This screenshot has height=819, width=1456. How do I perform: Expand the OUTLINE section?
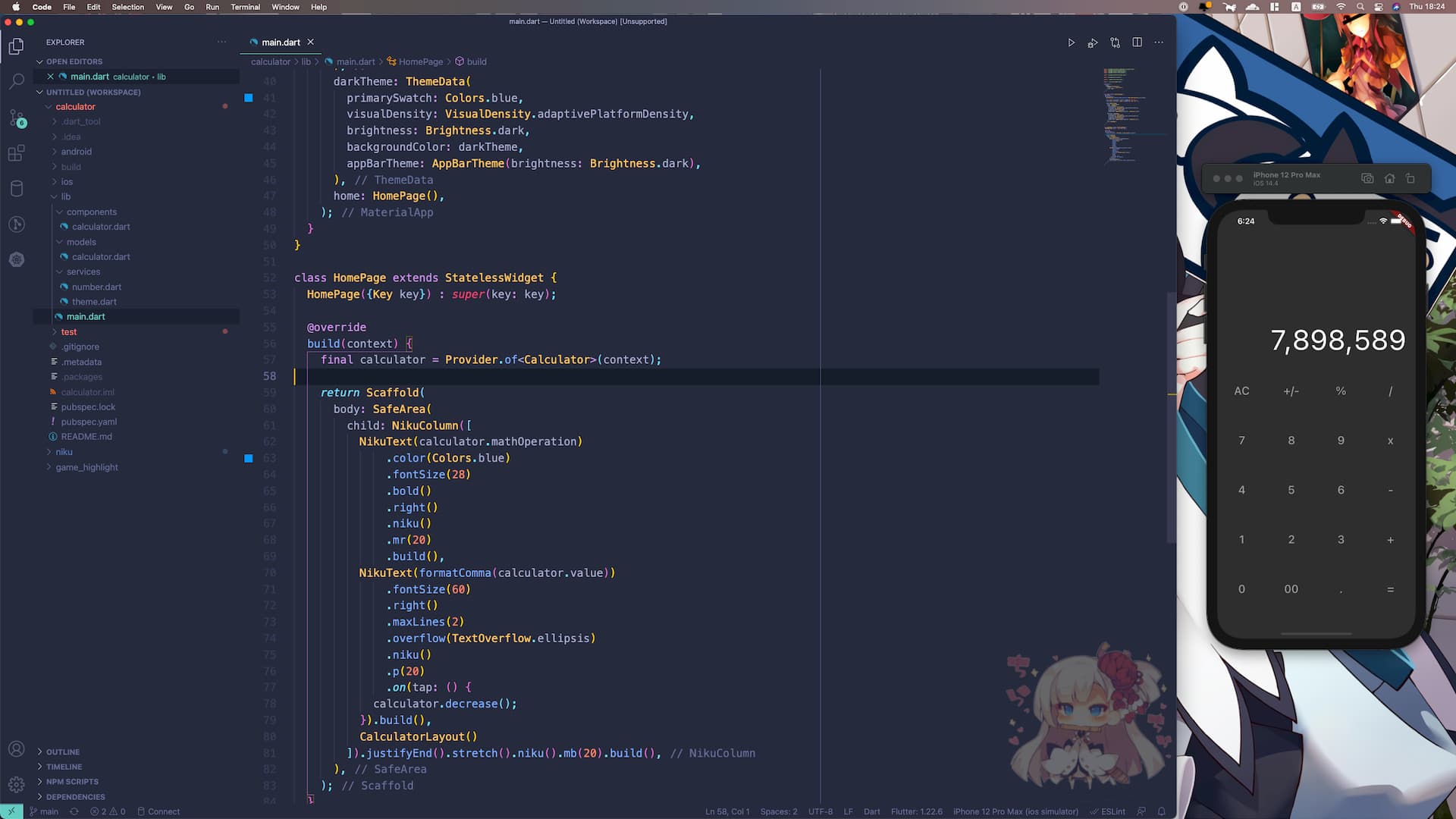coord(62,752)
